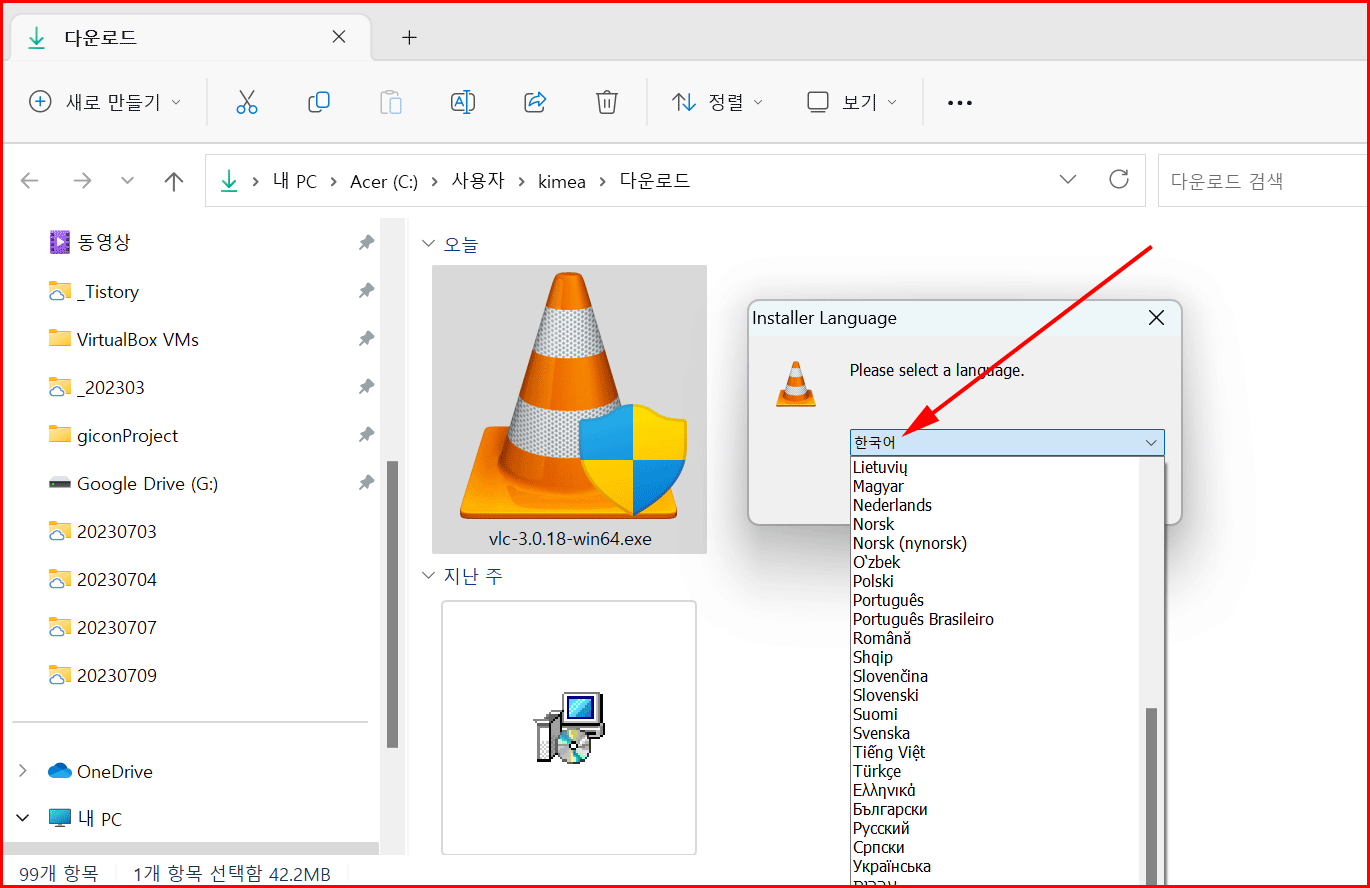
Task: Click the pin icon beside Google Drive (G:)
Action: (x=366, y=483)
